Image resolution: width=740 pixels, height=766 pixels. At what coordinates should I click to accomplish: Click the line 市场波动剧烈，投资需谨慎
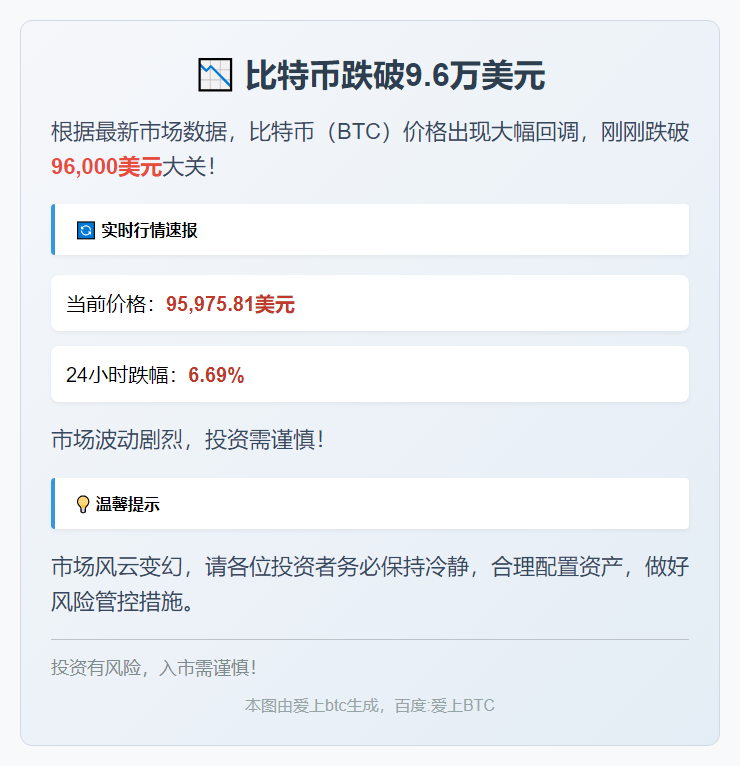188,439
